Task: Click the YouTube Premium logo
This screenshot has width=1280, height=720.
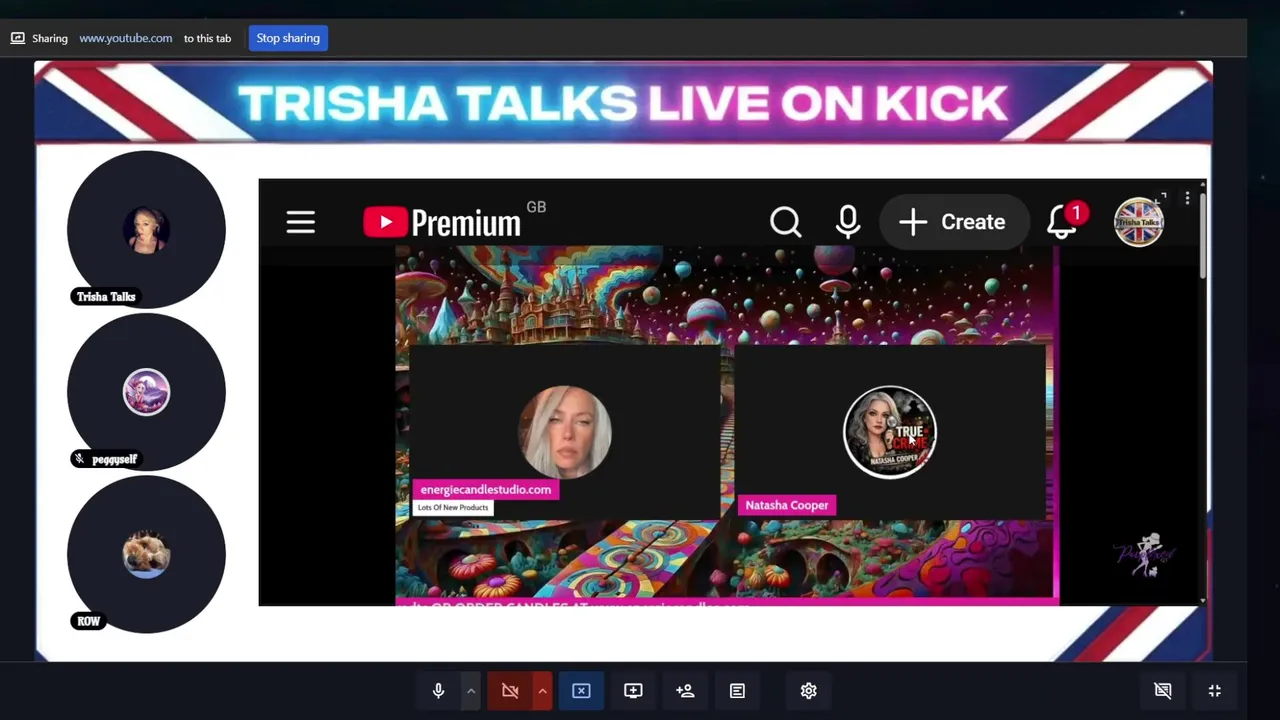Action: point(442,222)
